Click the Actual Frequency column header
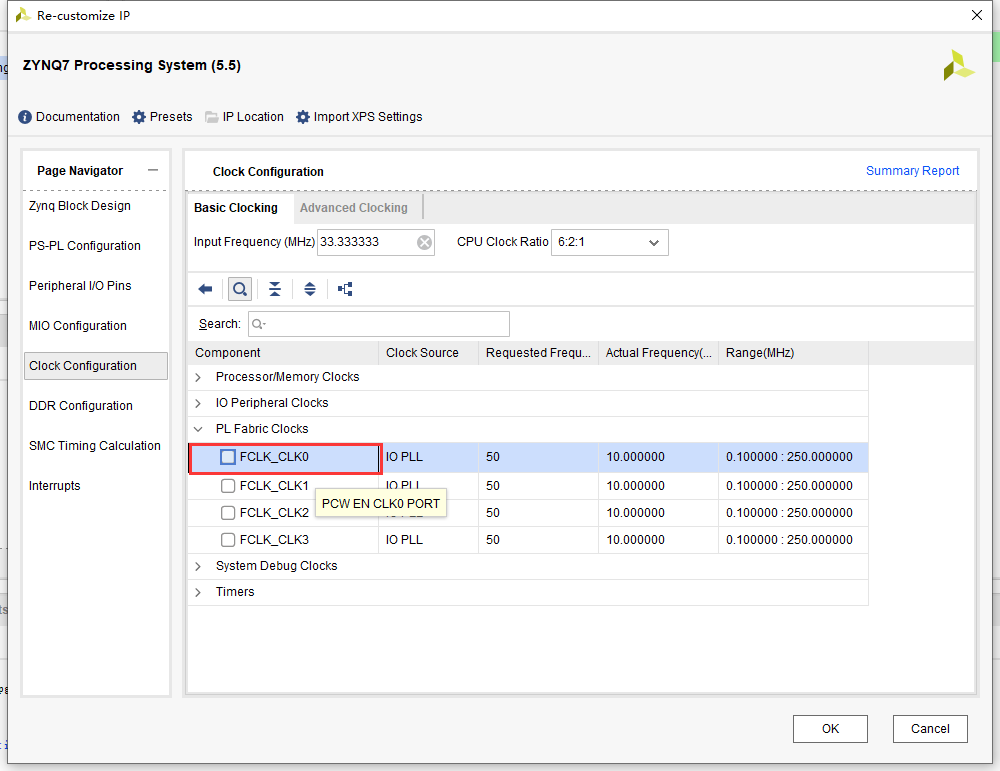The height and width of the screenshot is (771, 1000). tap(658, 353)
